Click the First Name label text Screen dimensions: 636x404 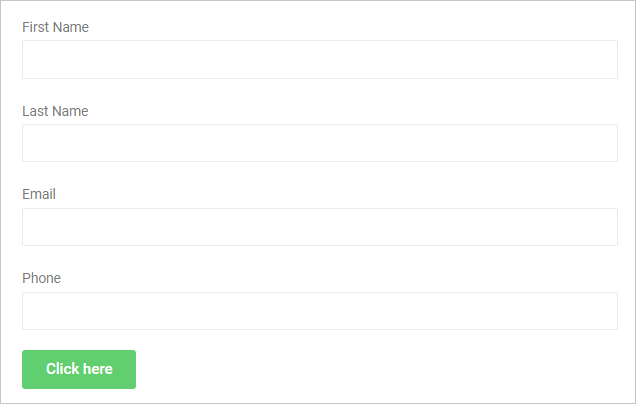pos(56,27)
